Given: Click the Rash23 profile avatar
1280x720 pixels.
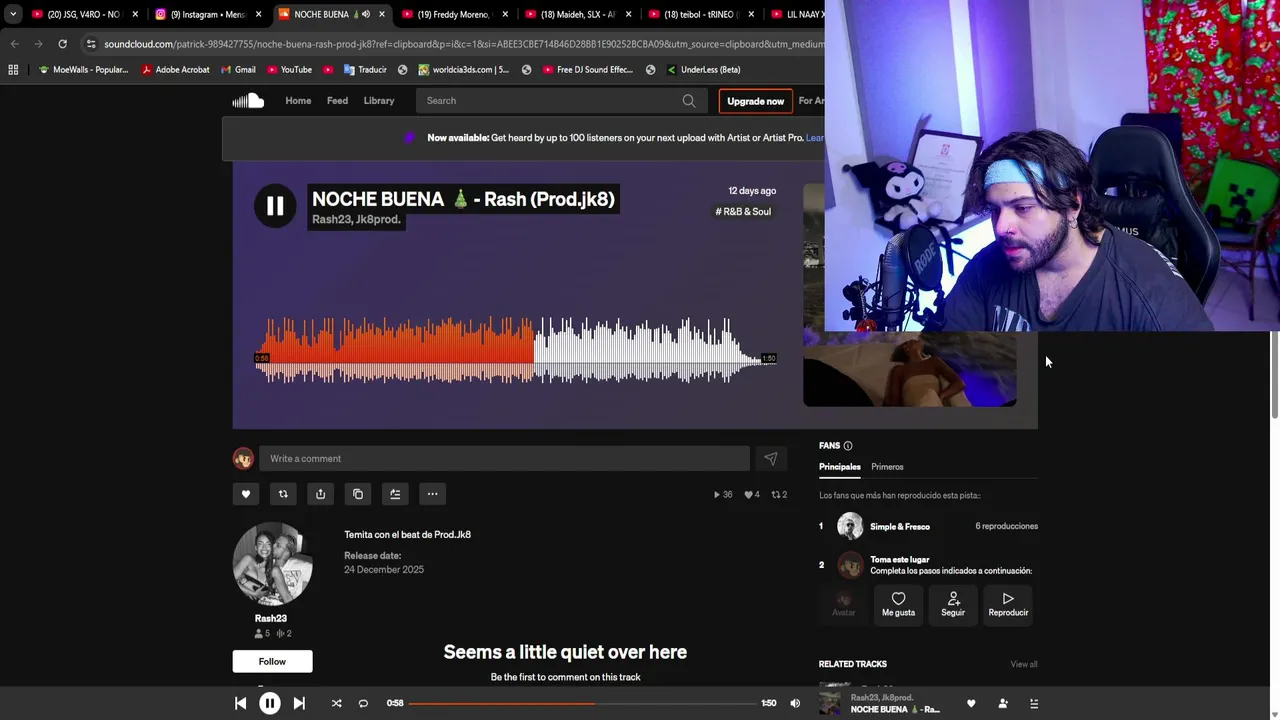Looking at the screenshot, I should click(272, 563).
